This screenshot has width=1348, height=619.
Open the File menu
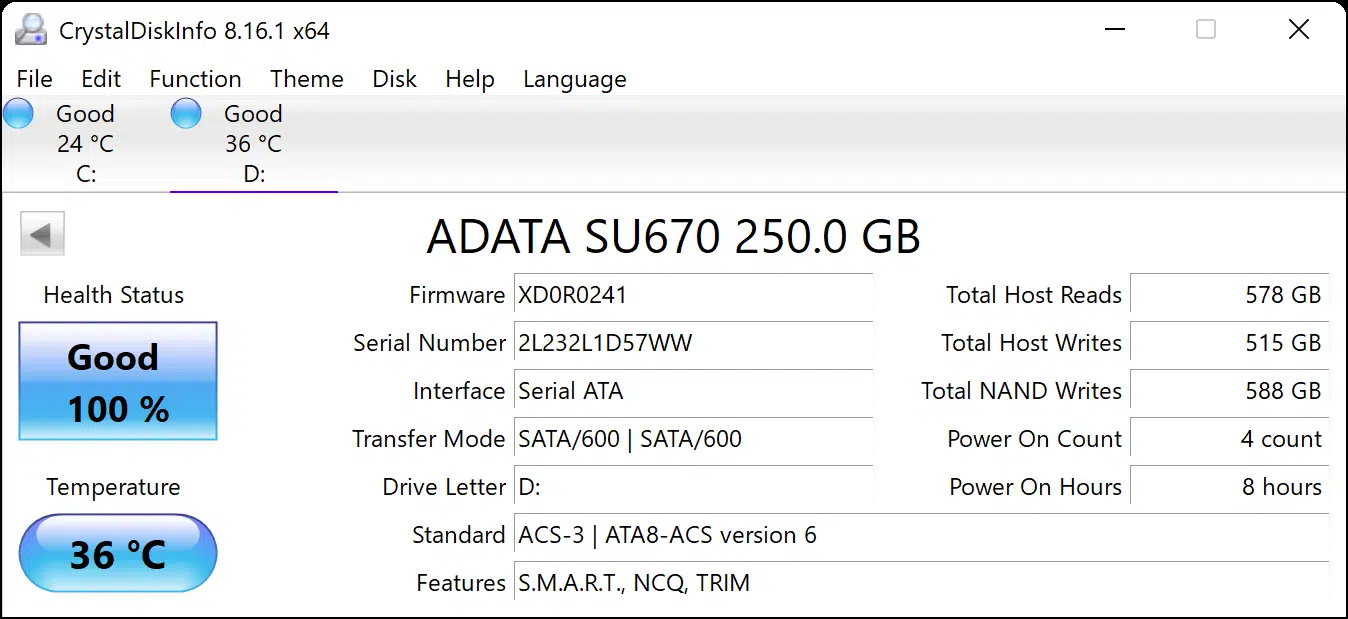[35, 79]
